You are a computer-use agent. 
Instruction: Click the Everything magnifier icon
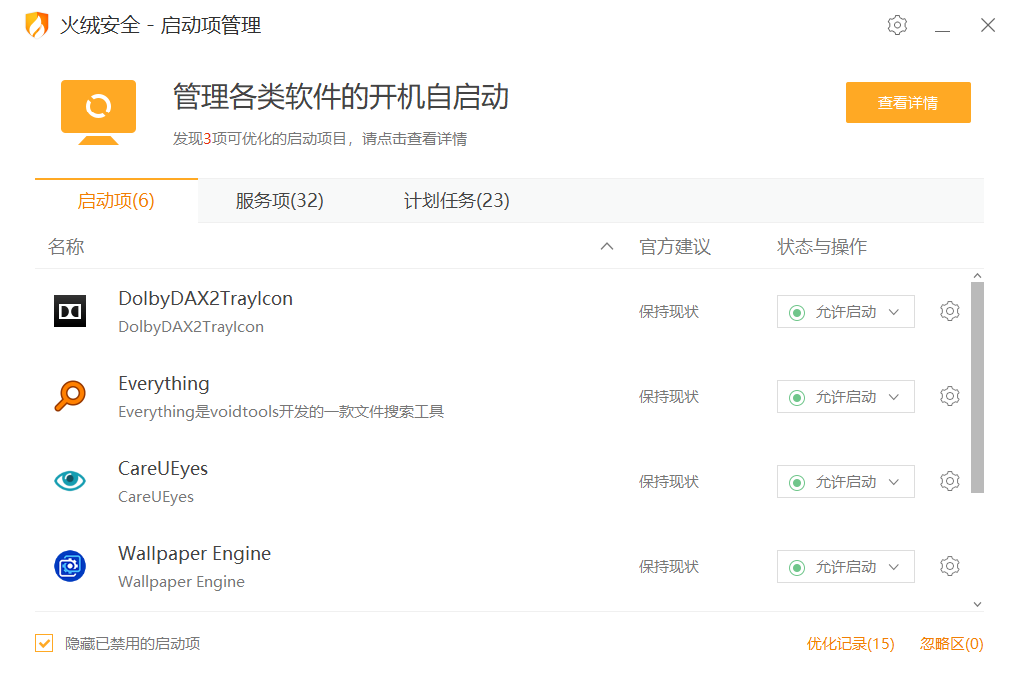(x=70, y=396)
